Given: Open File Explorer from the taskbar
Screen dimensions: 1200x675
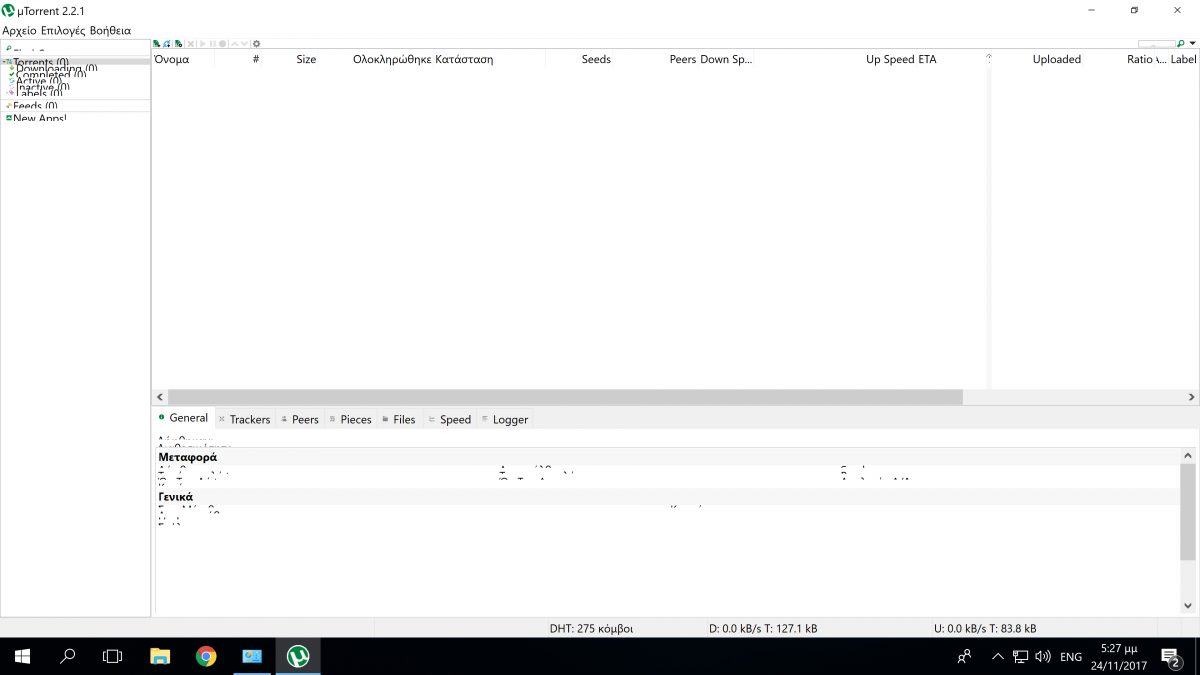Looking at the screenshot, I should click(x=160, y=656).
